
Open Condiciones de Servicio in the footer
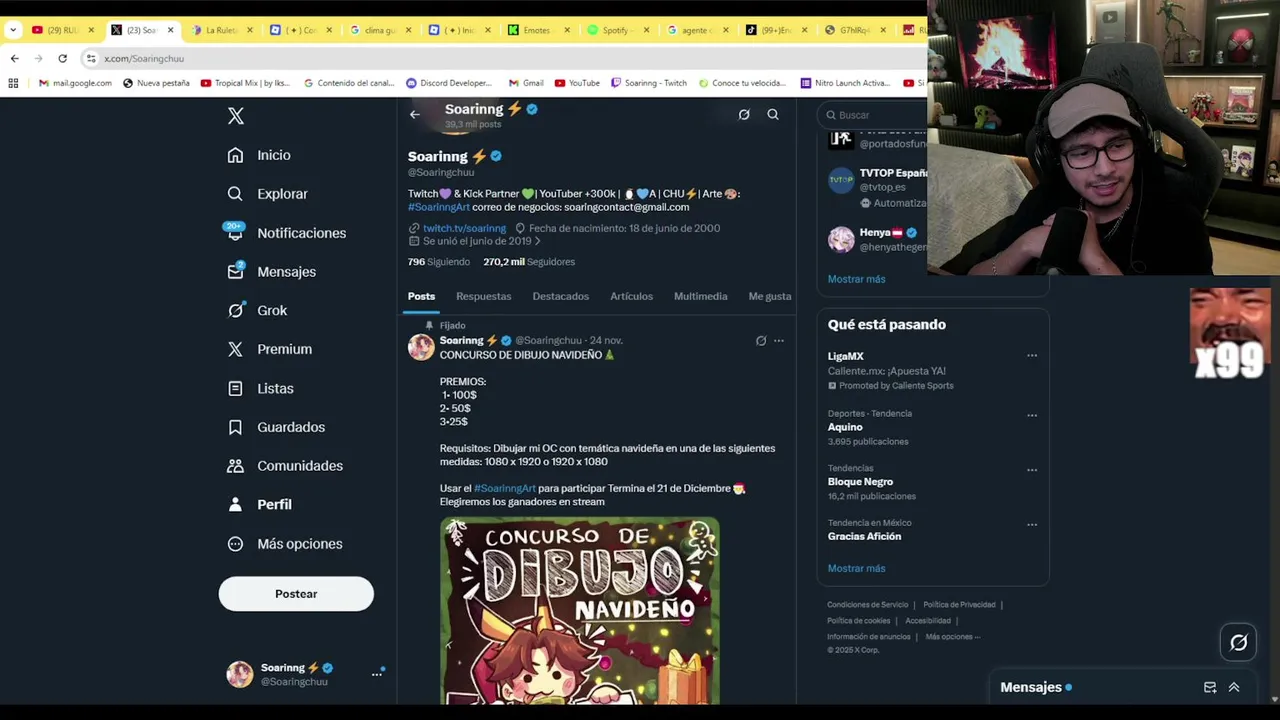point(867,605)
